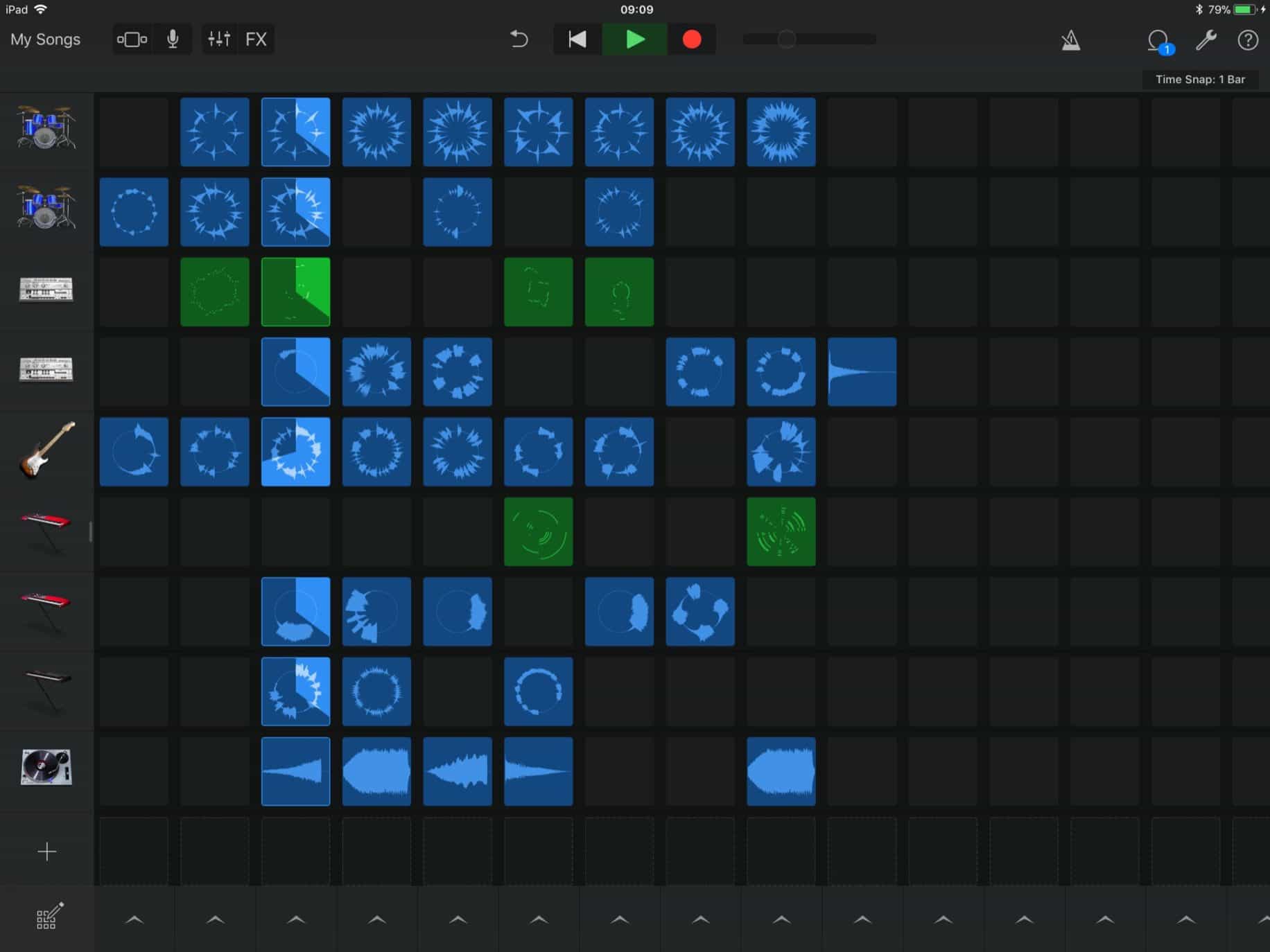Screen dimensions: 1270x952
Task: Toggle the metronome
Action: tap(1071, 39)
